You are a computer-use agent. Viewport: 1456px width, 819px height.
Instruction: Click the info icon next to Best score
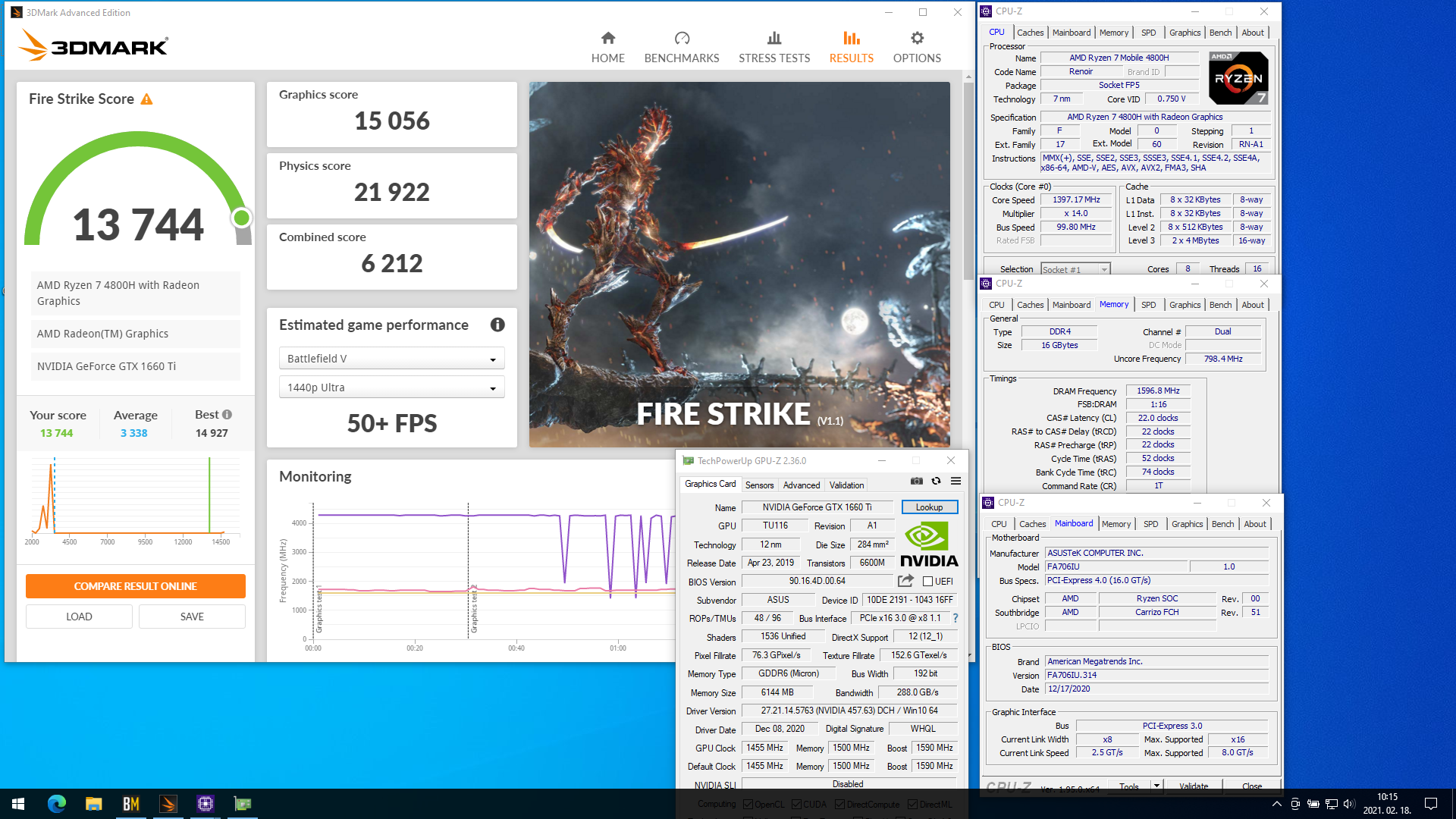click(227, 415)
